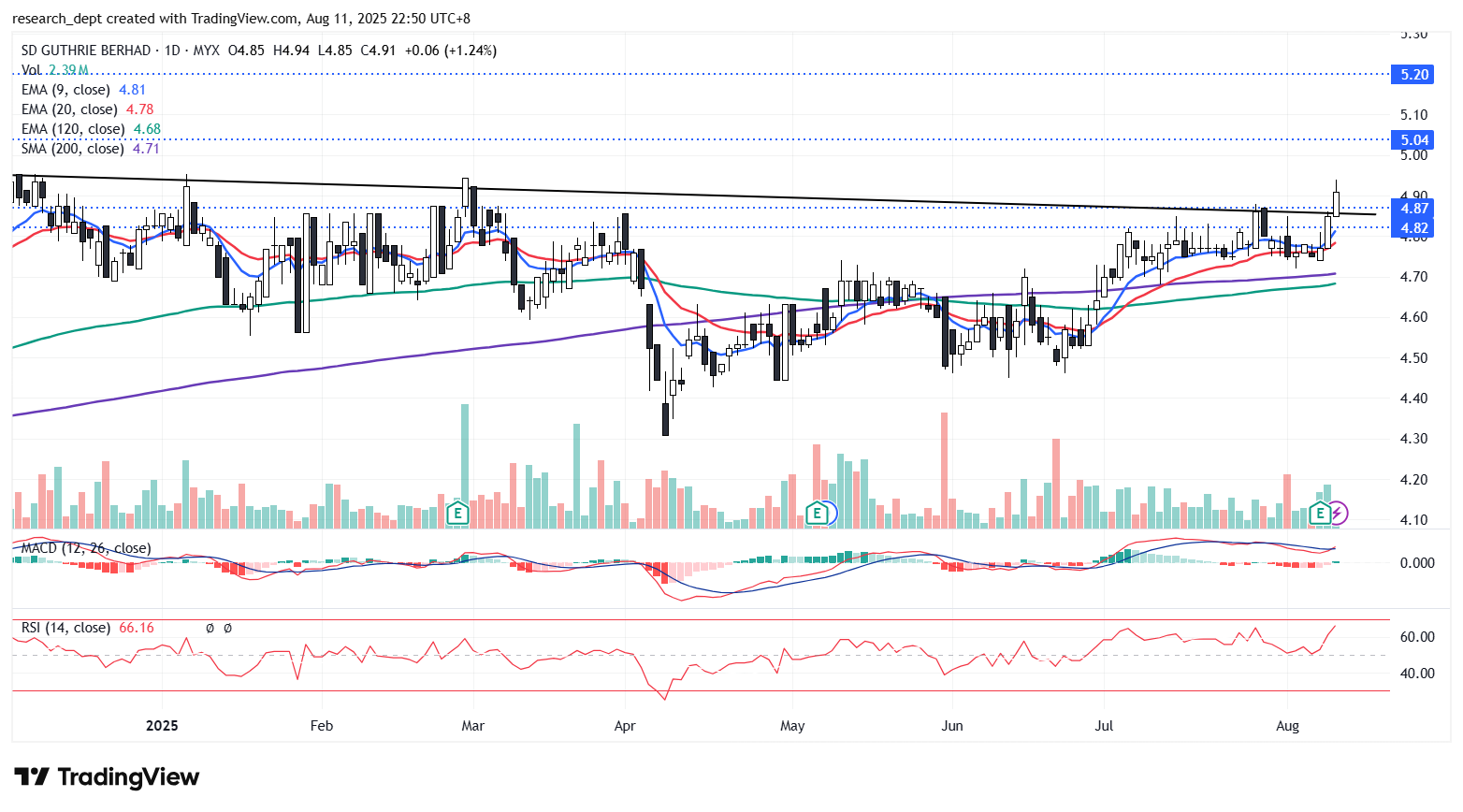Select the EMA (120, close) legend
The image size is (1463, 812).
[x=91, y=129]
